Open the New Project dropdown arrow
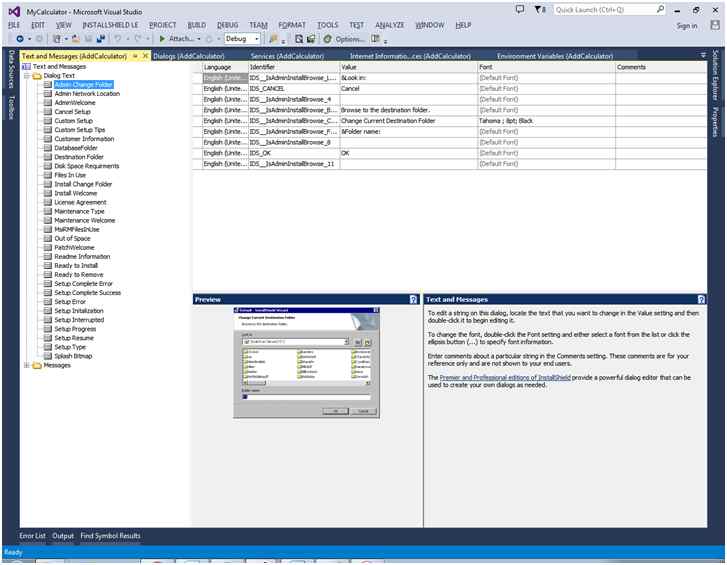Viewport: 727px width, 565px height. [66, 39]
